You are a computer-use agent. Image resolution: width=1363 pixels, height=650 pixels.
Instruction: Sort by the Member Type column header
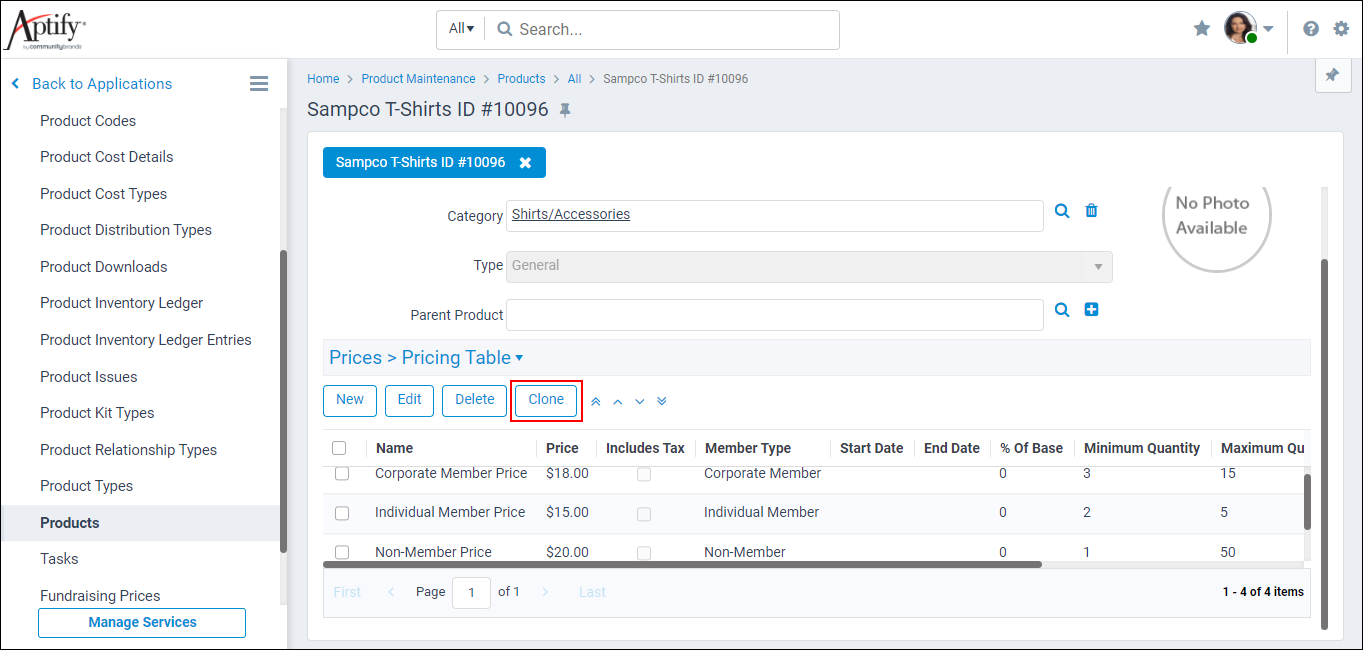(x=748, y=448)
